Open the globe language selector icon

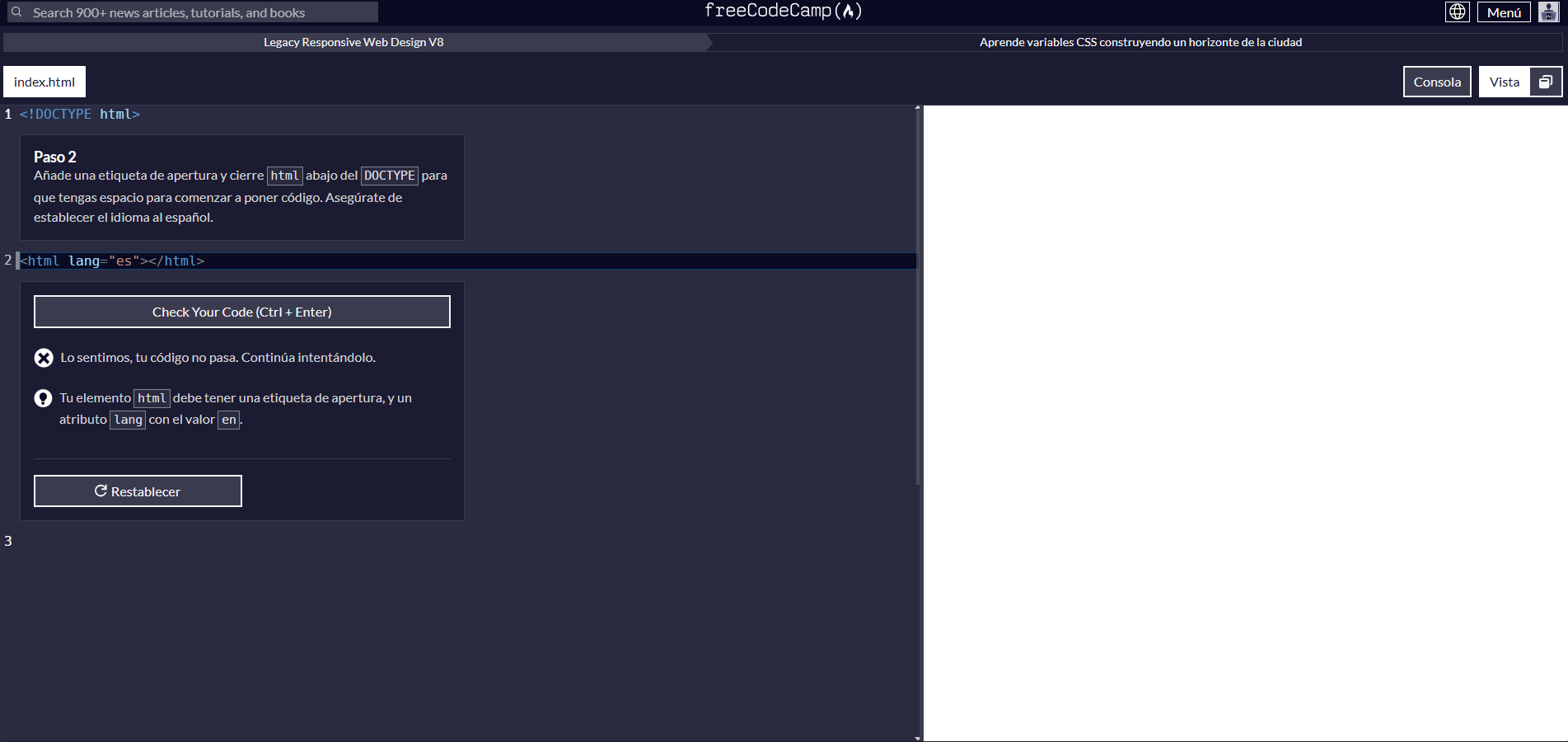(x=1456, y=12)
